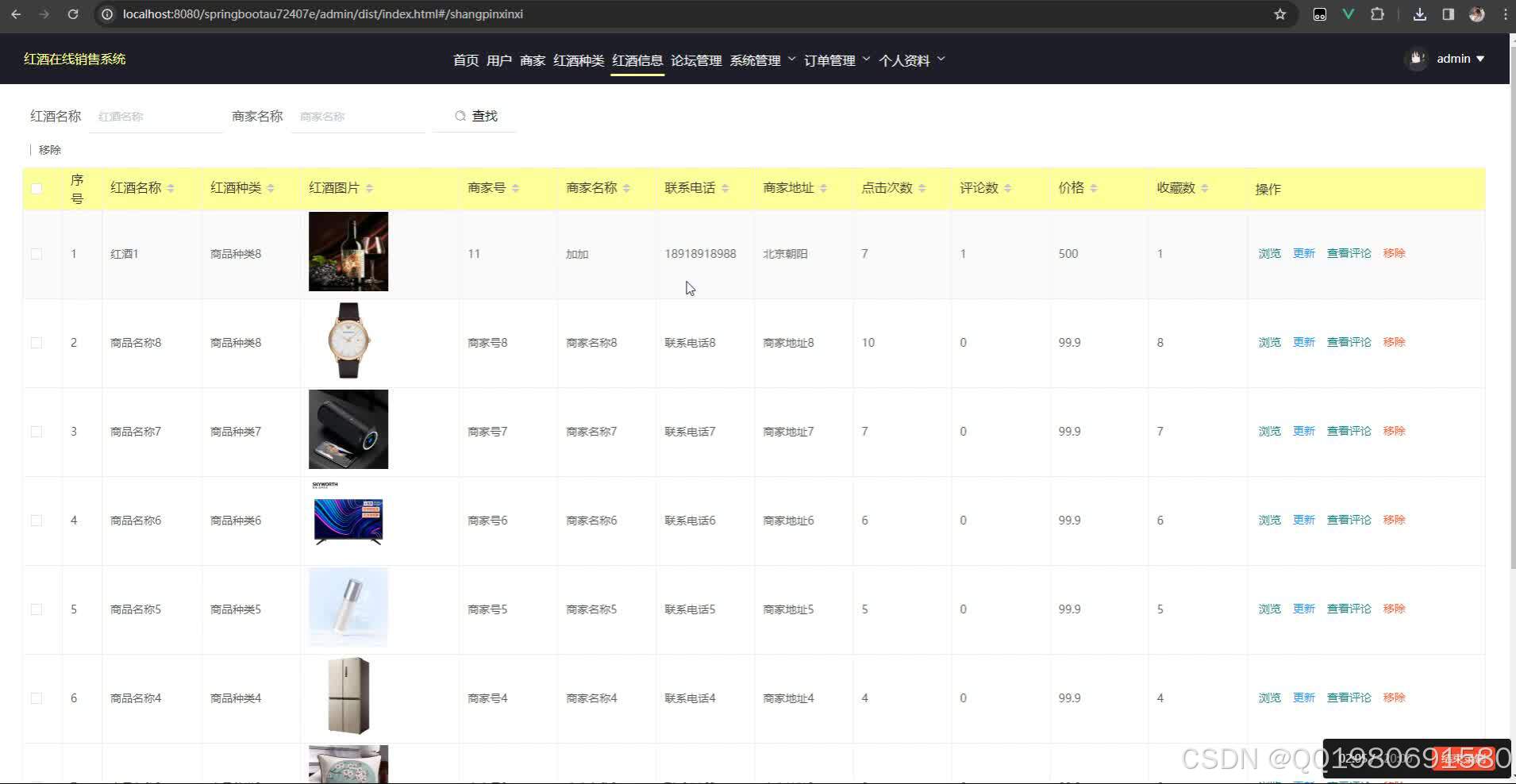Viewport: 1516px width, 784px height.
Task: Click the browser back arrow
Action: pyautogui.click(x=16, y=14)
